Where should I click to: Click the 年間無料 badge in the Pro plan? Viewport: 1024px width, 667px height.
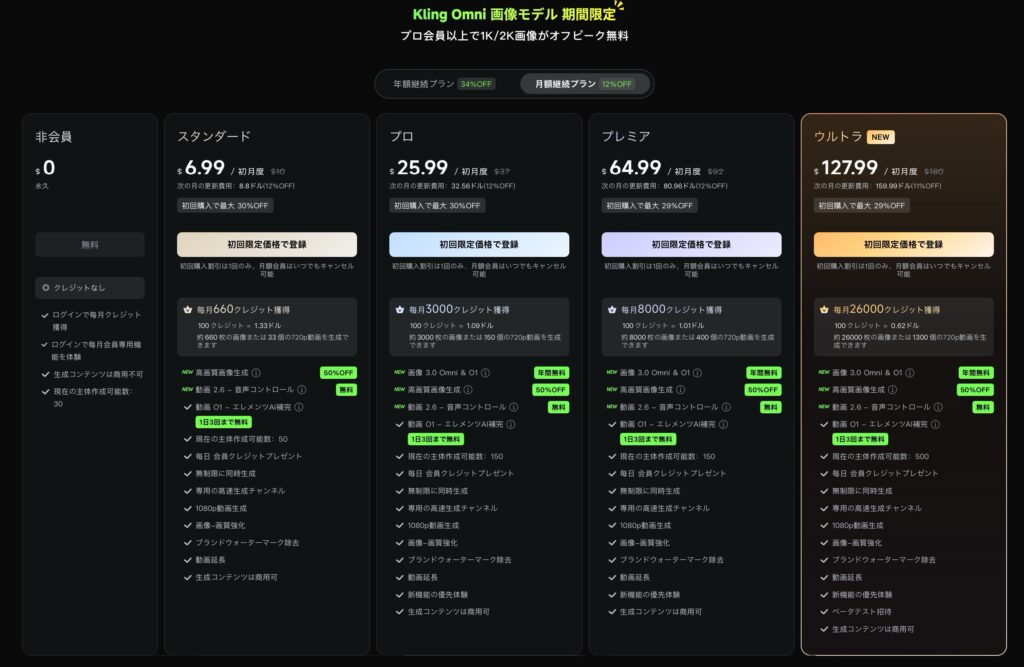click(551, 373)
